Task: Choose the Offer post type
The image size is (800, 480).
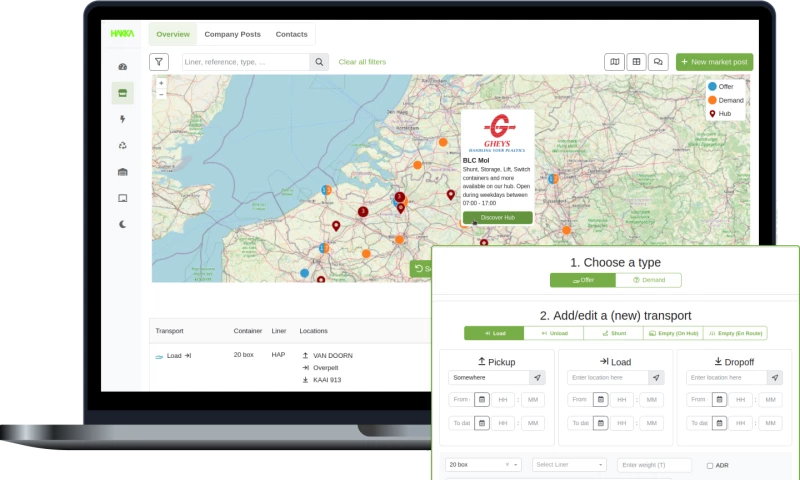Action: click(x=583, y=280)
